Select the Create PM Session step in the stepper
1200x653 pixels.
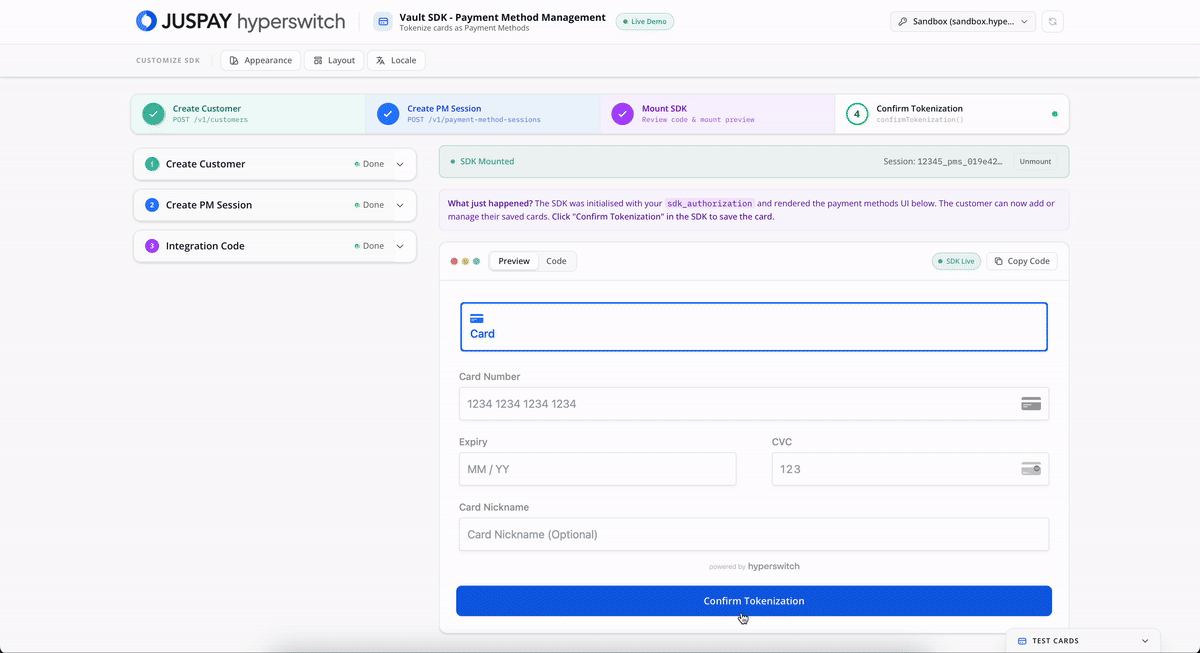click(x=483, y=114)
